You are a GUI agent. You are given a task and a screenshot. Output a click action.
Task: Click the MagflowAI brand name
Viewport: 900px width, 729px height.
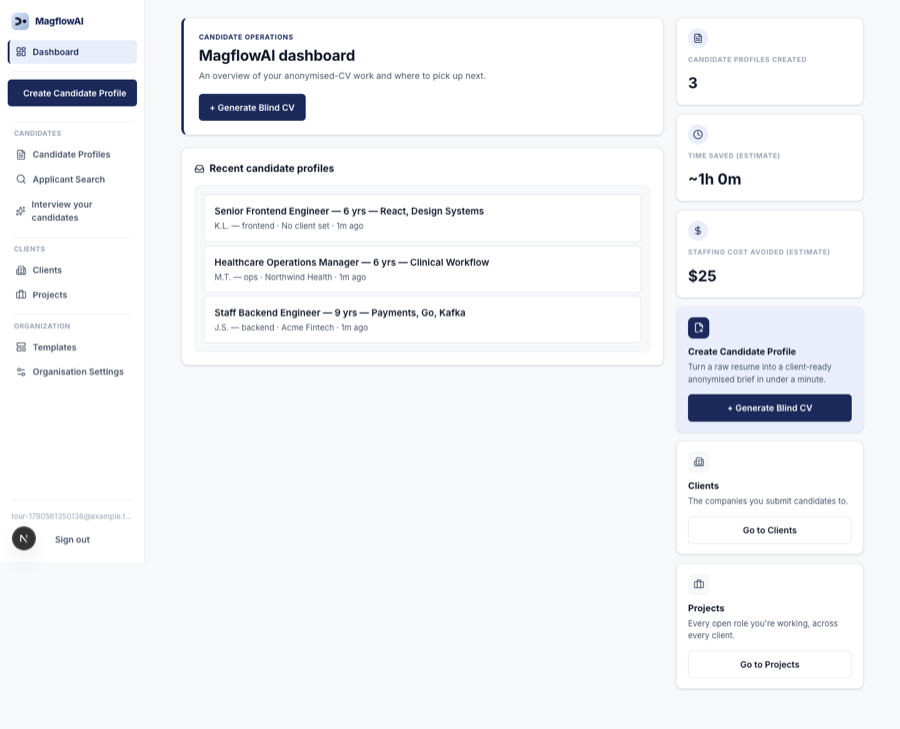(59, 21)
